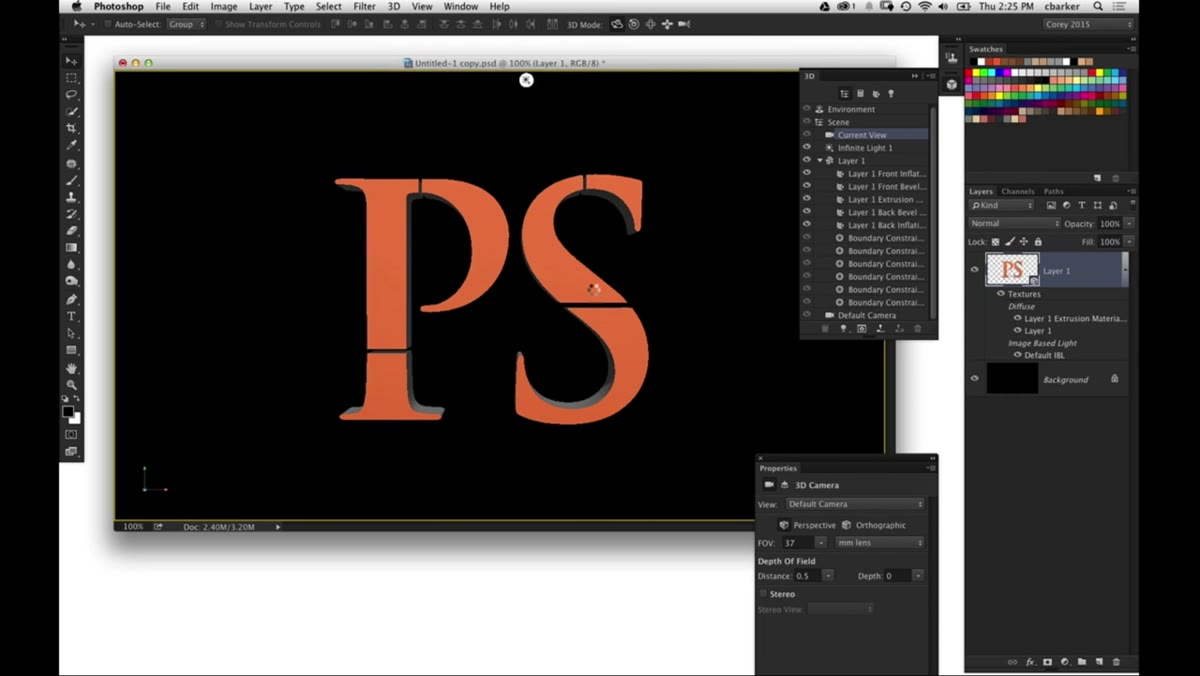Viewport: 1200px width, 676px height.
Task: Toggle Textures effect visibility eye
Action: point(1001,294)
